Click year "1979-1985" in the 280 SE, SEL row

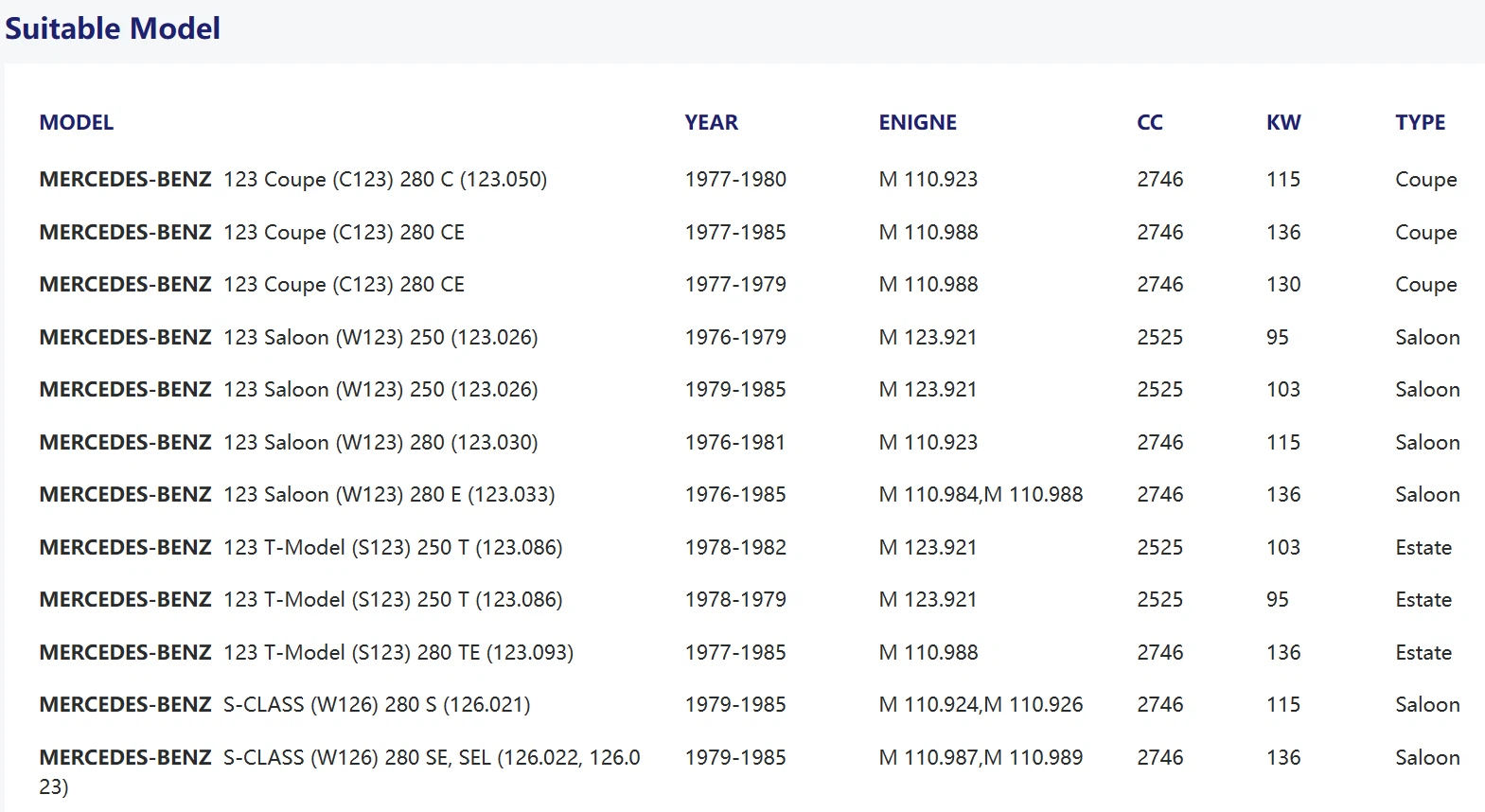(x=735, y=757)
